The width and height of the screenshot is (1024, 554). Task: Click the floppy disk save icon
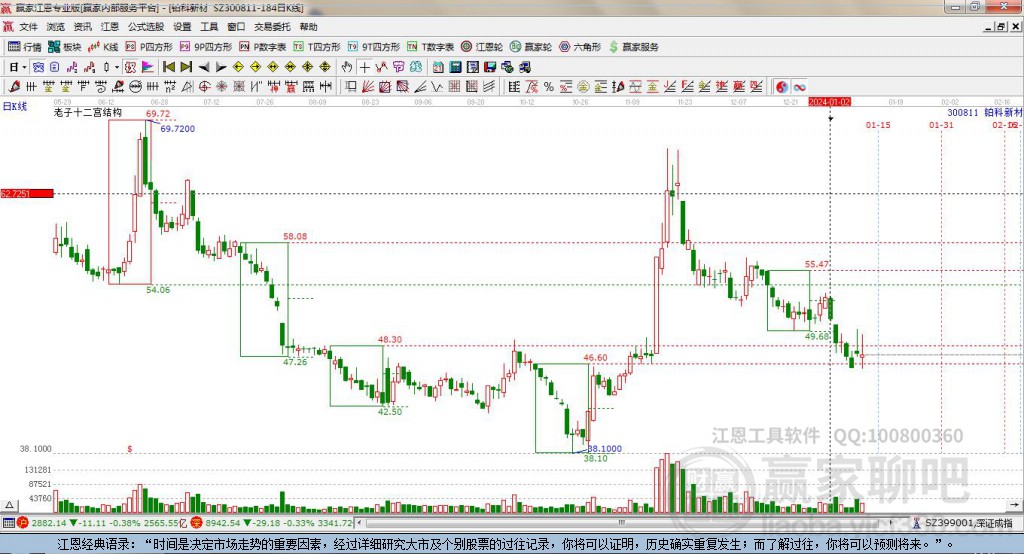pyautogui.click(x=490, y=67)
